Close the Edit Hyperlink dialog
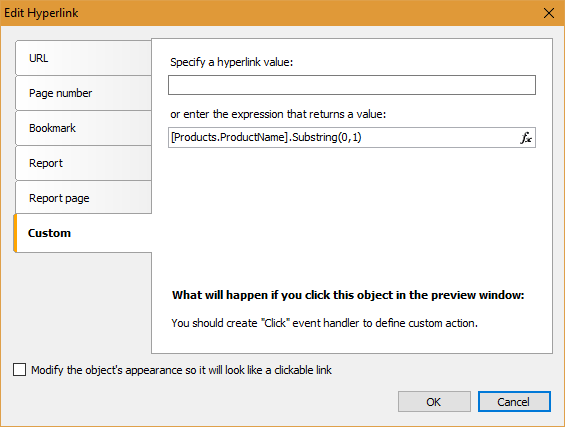Image resolution: width=565 pixels, height=427 pixels. point(549,13)
